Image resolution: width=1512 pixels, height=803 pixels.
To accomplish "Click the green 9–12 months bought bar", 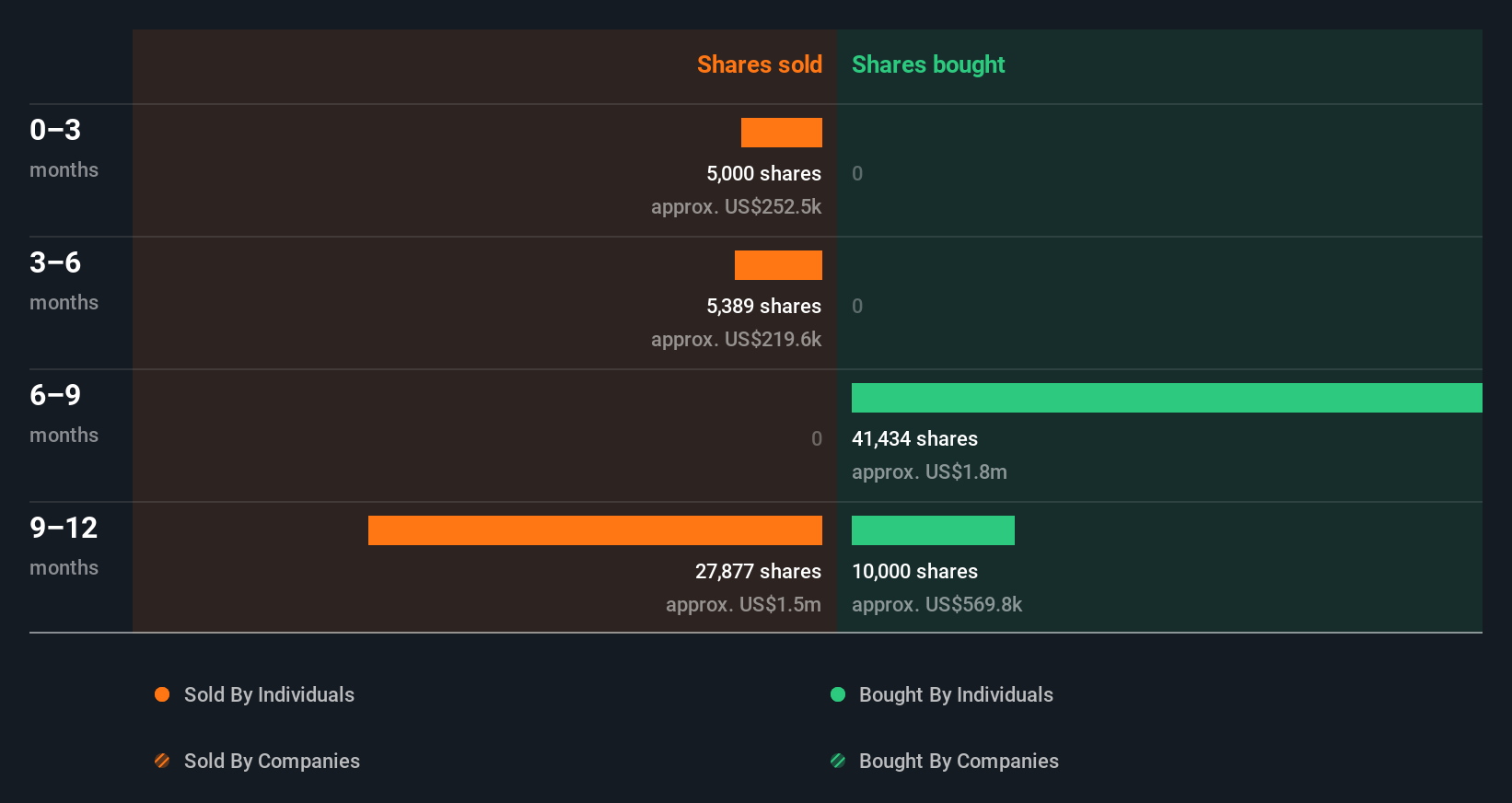I will [933, 530].
